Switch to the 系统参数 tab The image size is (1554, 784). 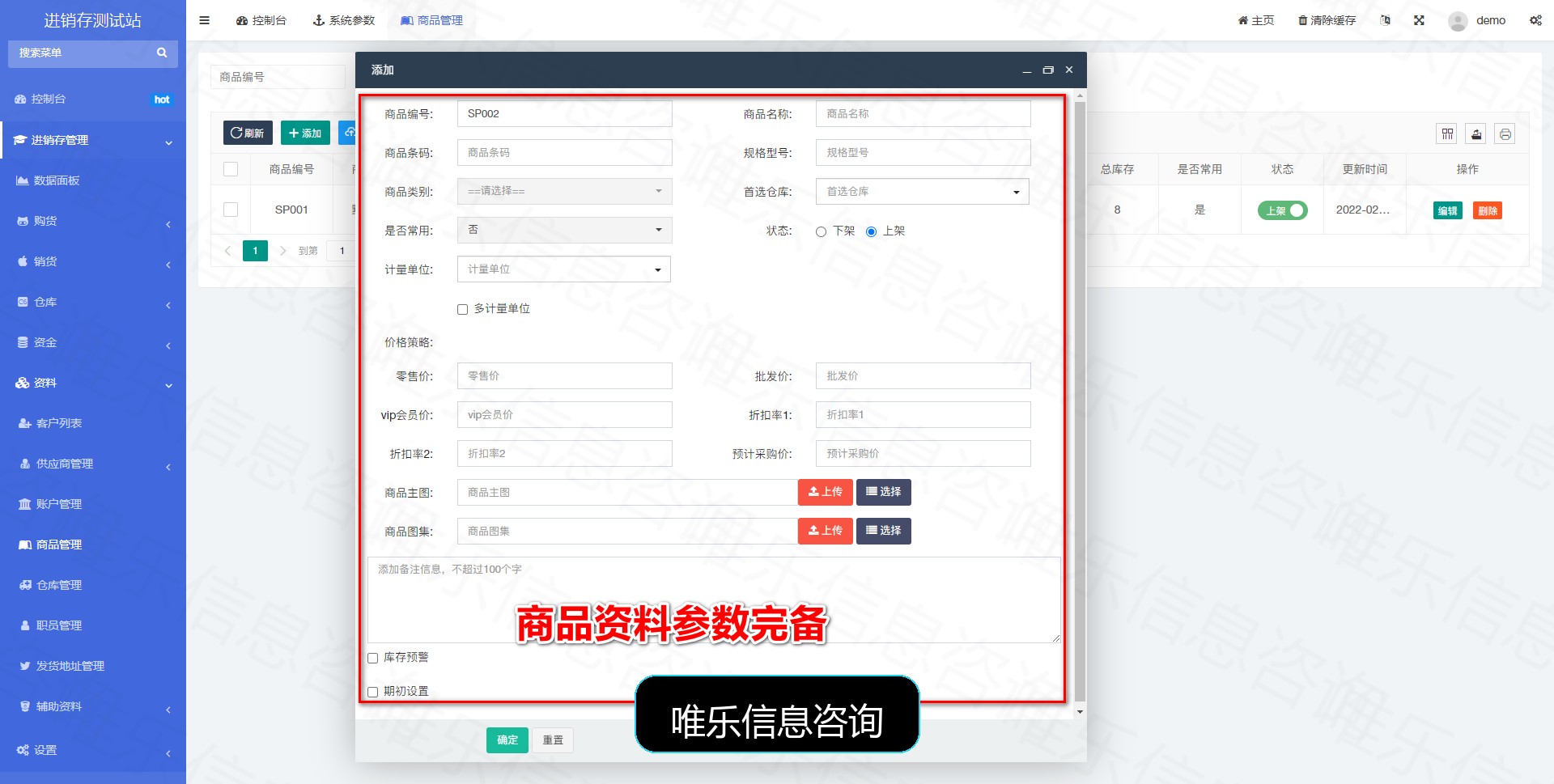(344, 20)
